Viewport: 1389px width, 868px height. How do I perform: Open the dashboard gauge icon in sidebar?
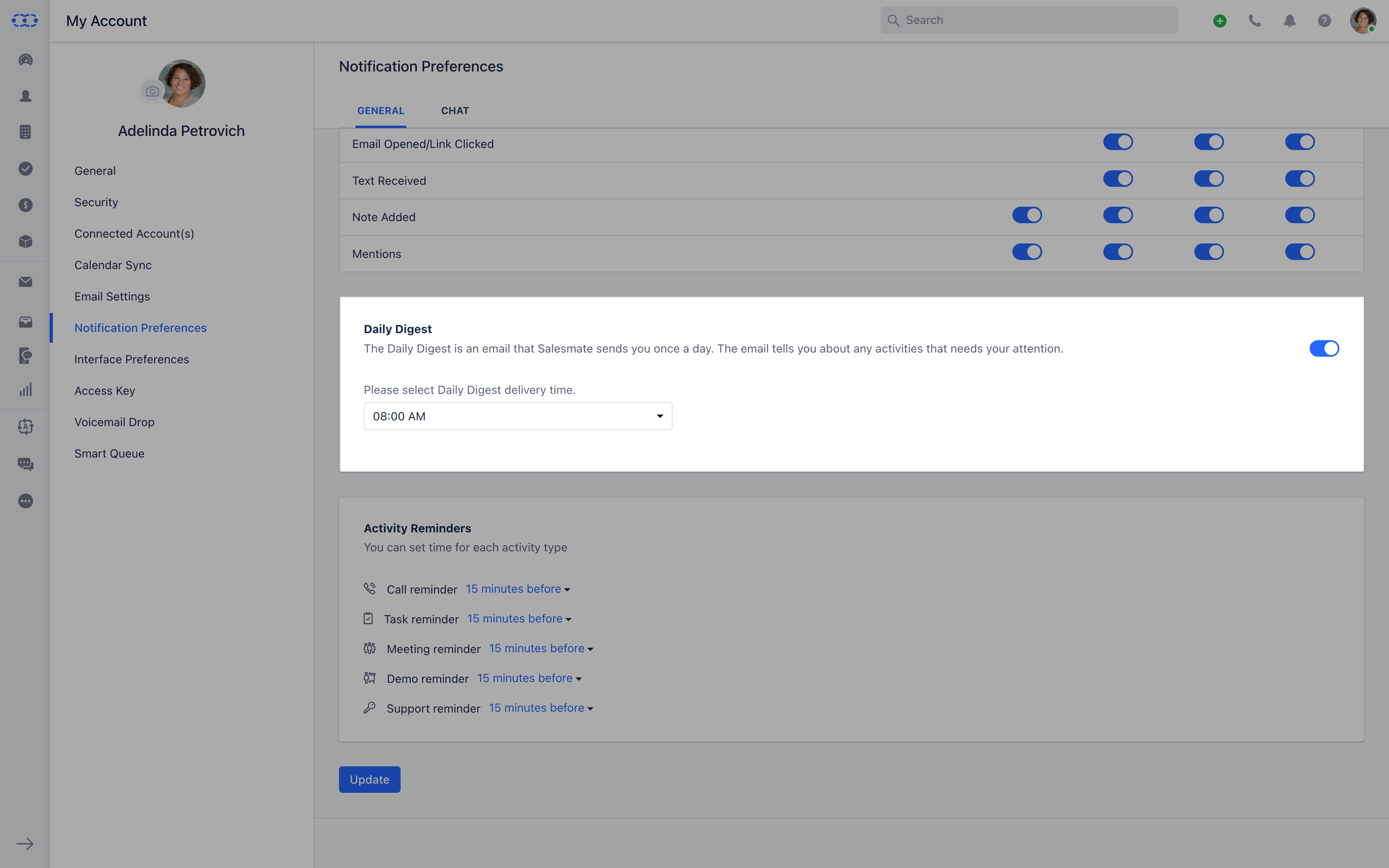coord(25,60)
